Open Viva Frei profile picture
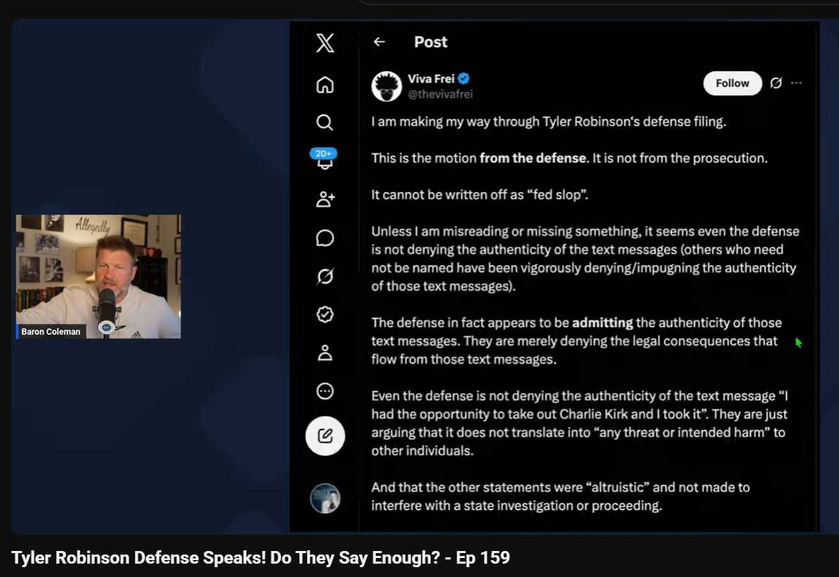This screenshot has width=839, height=577. (x=386, y=86)
